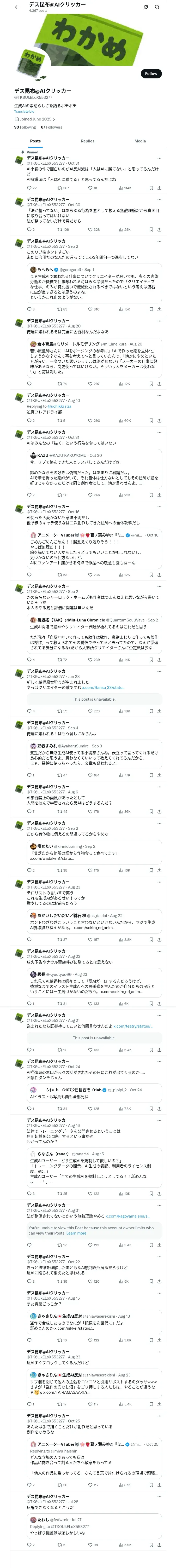Image resolution: width=176 pixels, height=1568 pixels.
Task: Switch to the Media tab
Action: click(x=140, y=141)
